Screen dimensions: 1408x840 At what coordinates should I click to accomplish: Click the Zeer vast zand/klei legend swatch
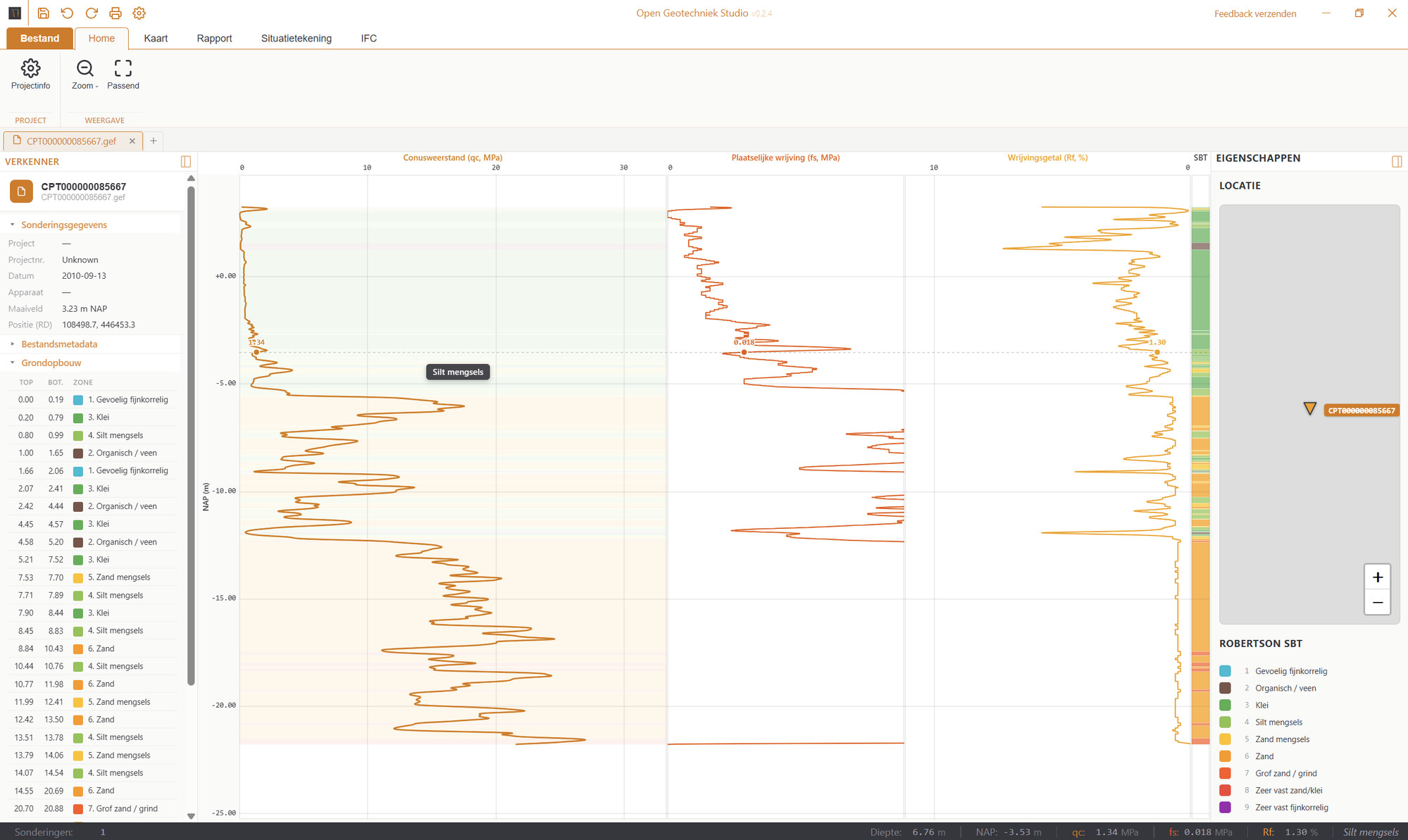[1226, 790]
